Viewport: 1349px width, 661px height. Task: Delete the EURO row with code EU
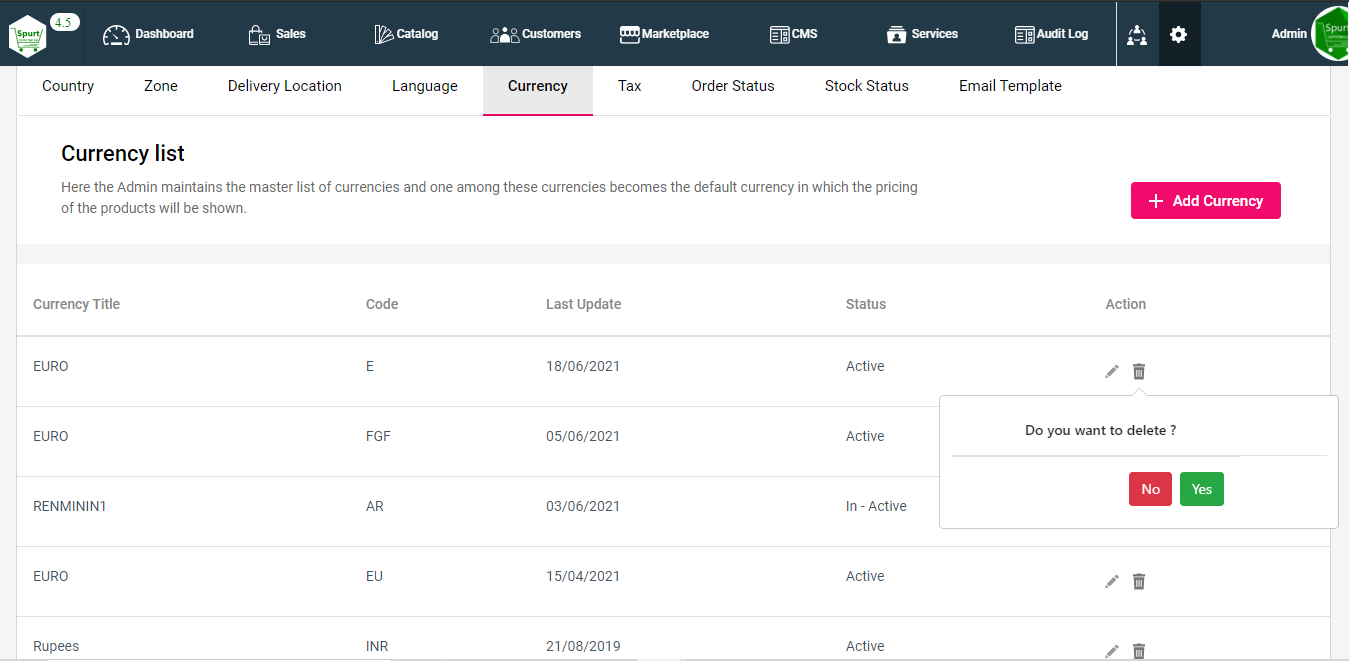click(x=1139, y=581)
